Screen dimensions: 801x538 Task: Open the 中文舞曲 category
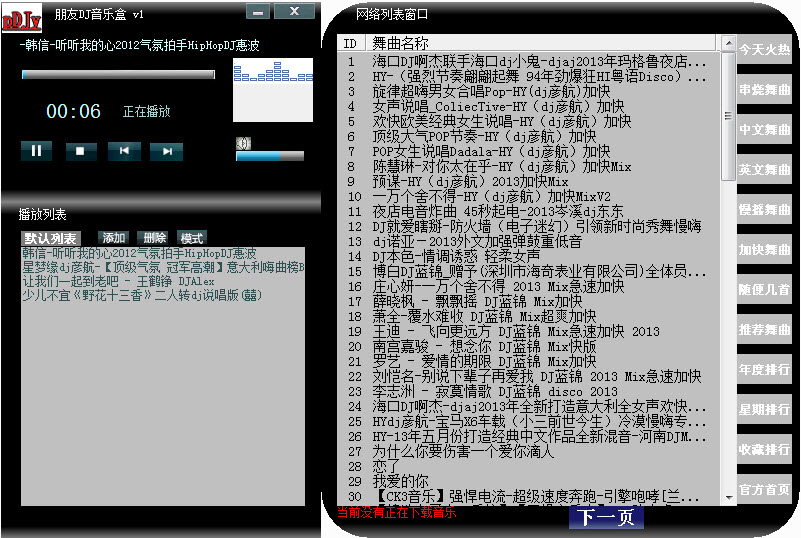(764, 130)
